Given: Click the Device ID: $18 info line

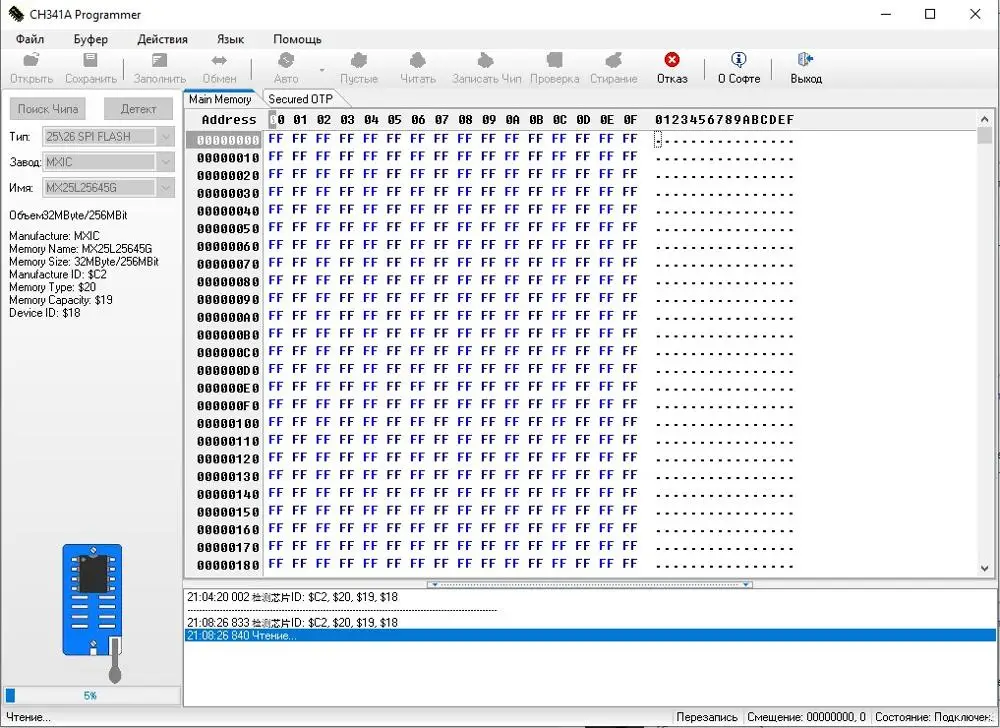Looking at the screenshot, I should point(45,312).
